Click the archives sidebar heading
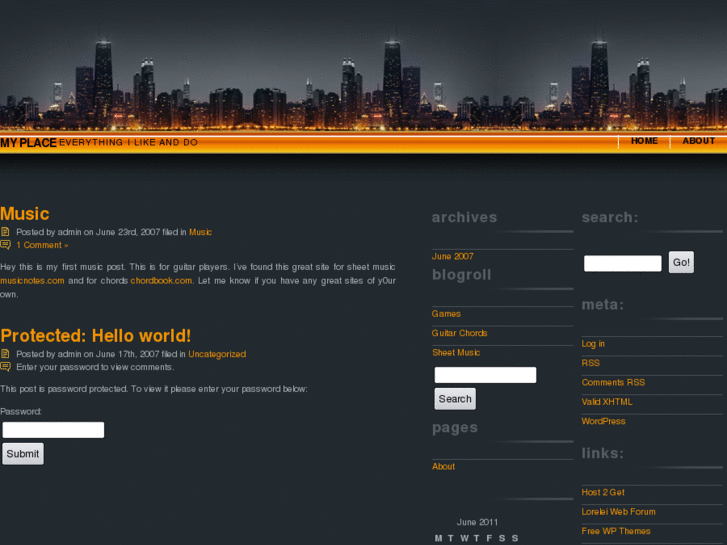Image resolution: width=727 pixels, height=545 pixels. coord(464,218)
